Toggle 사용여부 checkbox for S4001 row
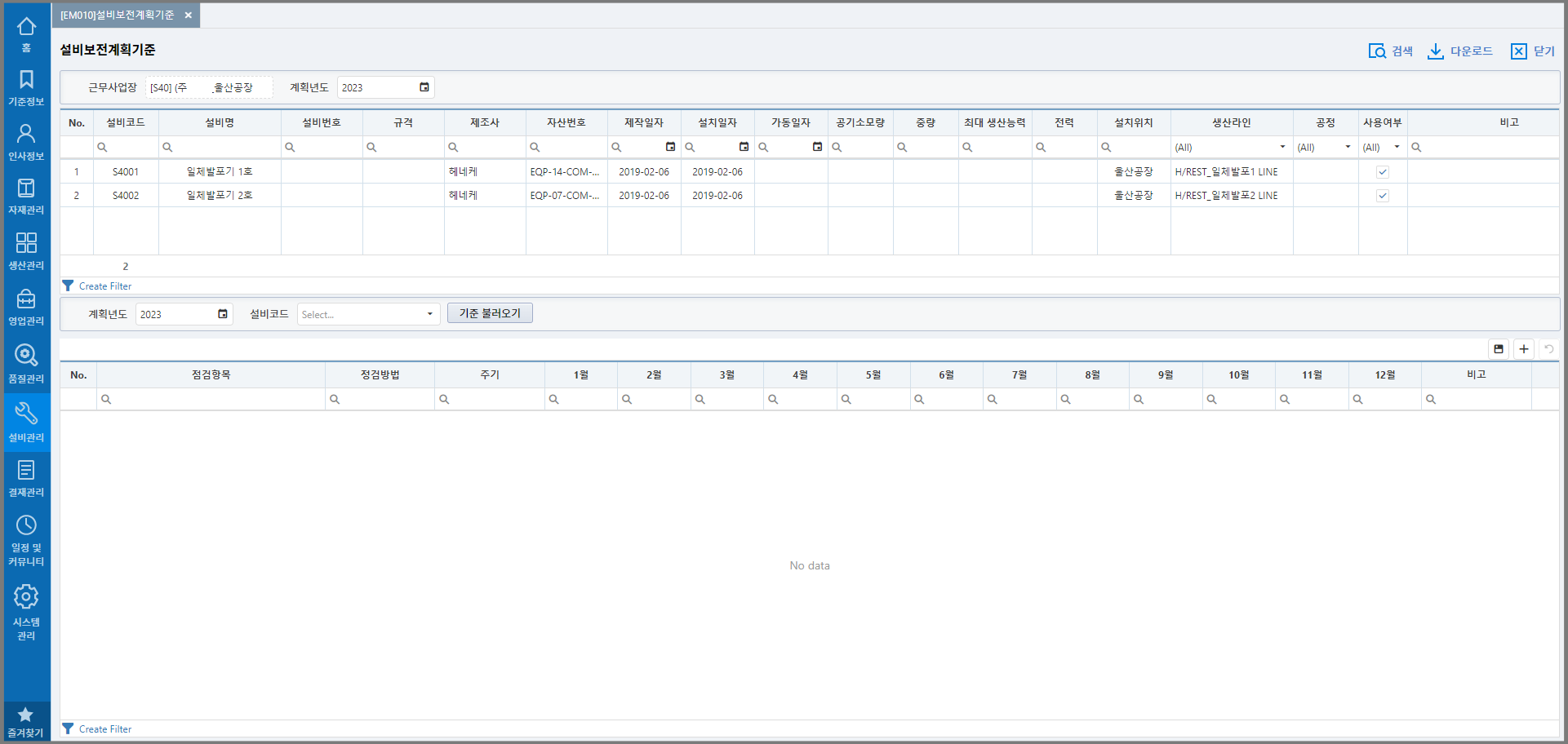 pos(1383,172)
